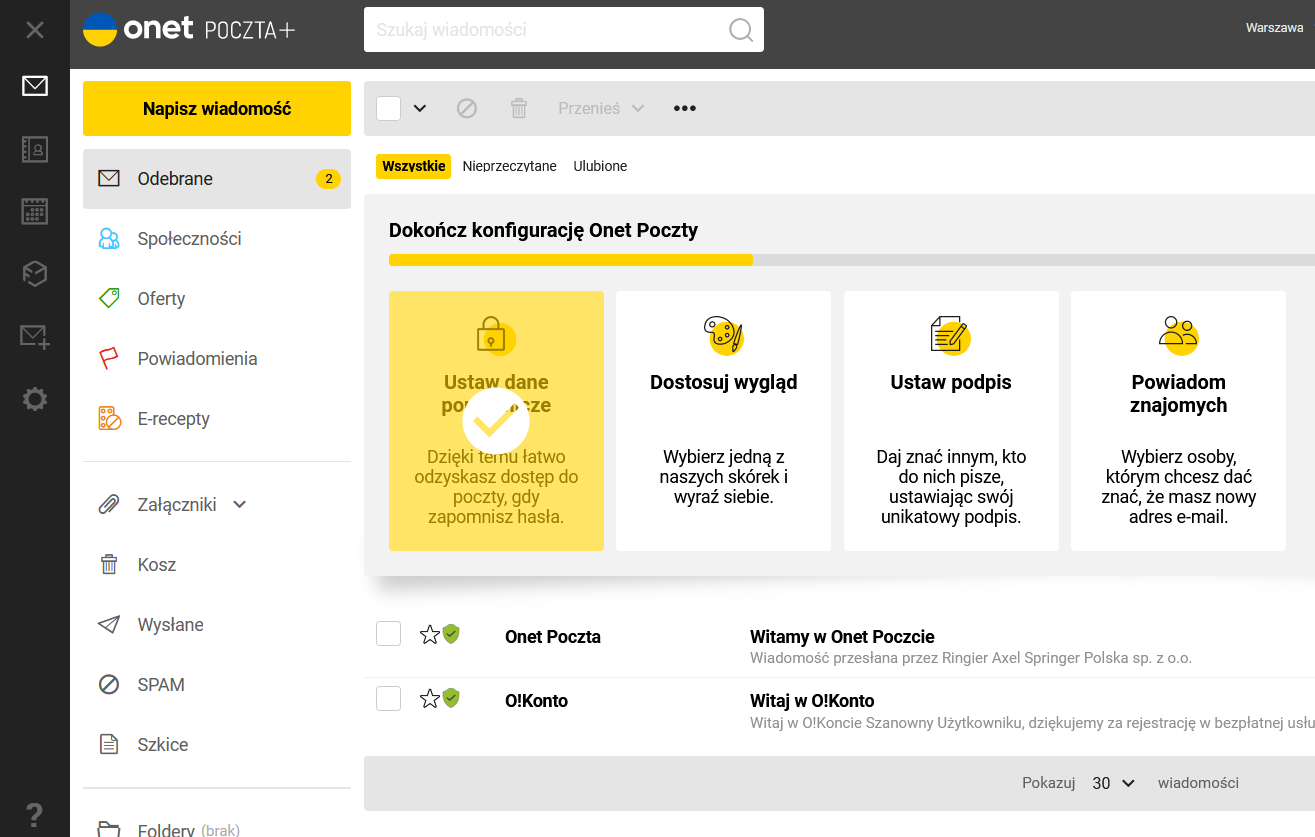Open the three-dots more actions menu
1315x837 pixels.
pyautogui.click(x=685, y=108)
